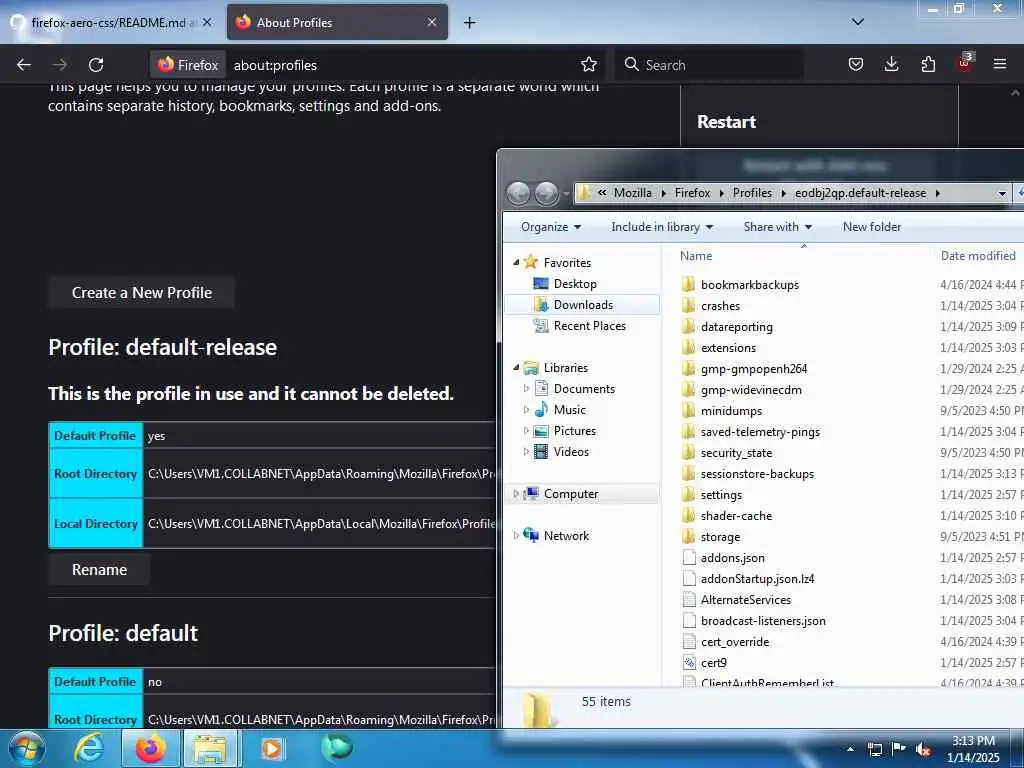Open the Firefox hamburger application menu
The width and height of the screenshot is (1024, 768).
tap(1000, 65)
